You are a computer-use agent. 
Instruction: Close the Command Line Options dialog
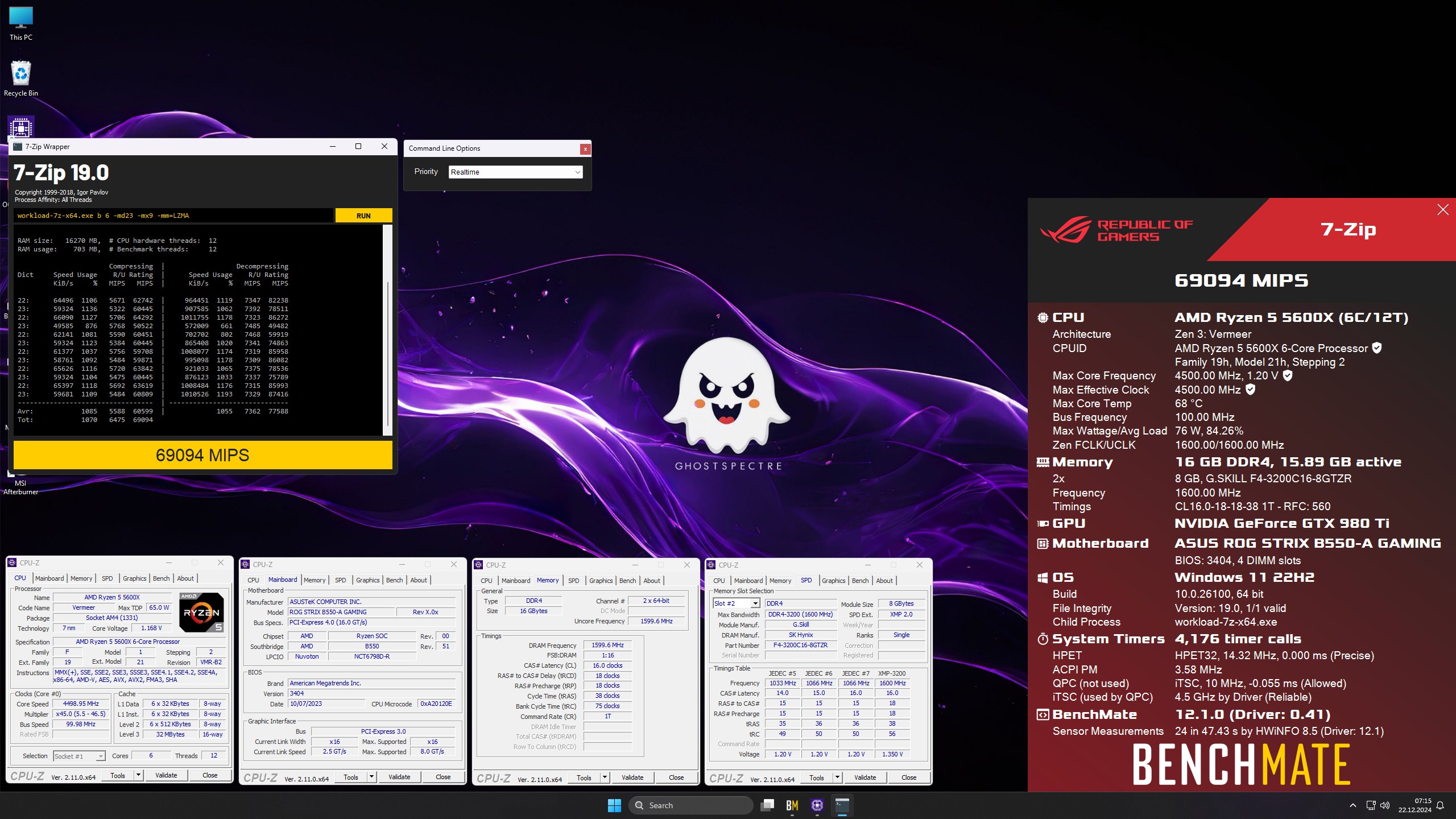[585, 149]
